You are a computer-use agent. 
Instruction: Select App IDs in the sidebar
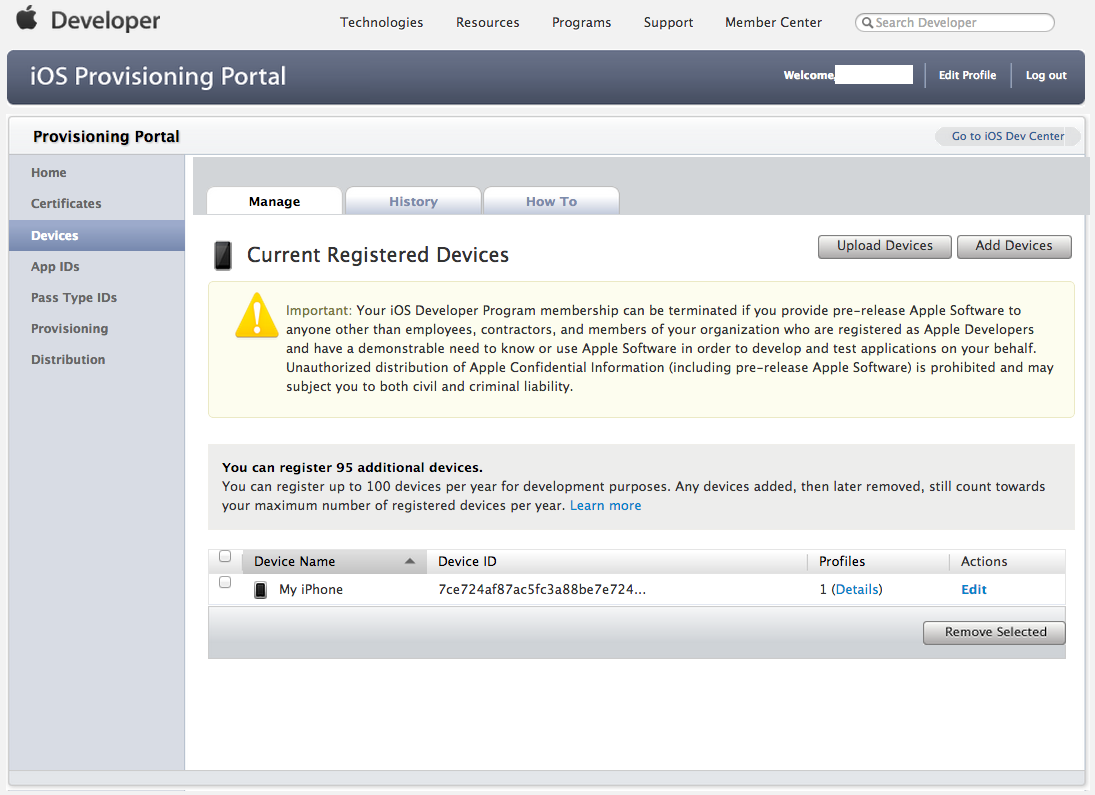coord(55,266)
